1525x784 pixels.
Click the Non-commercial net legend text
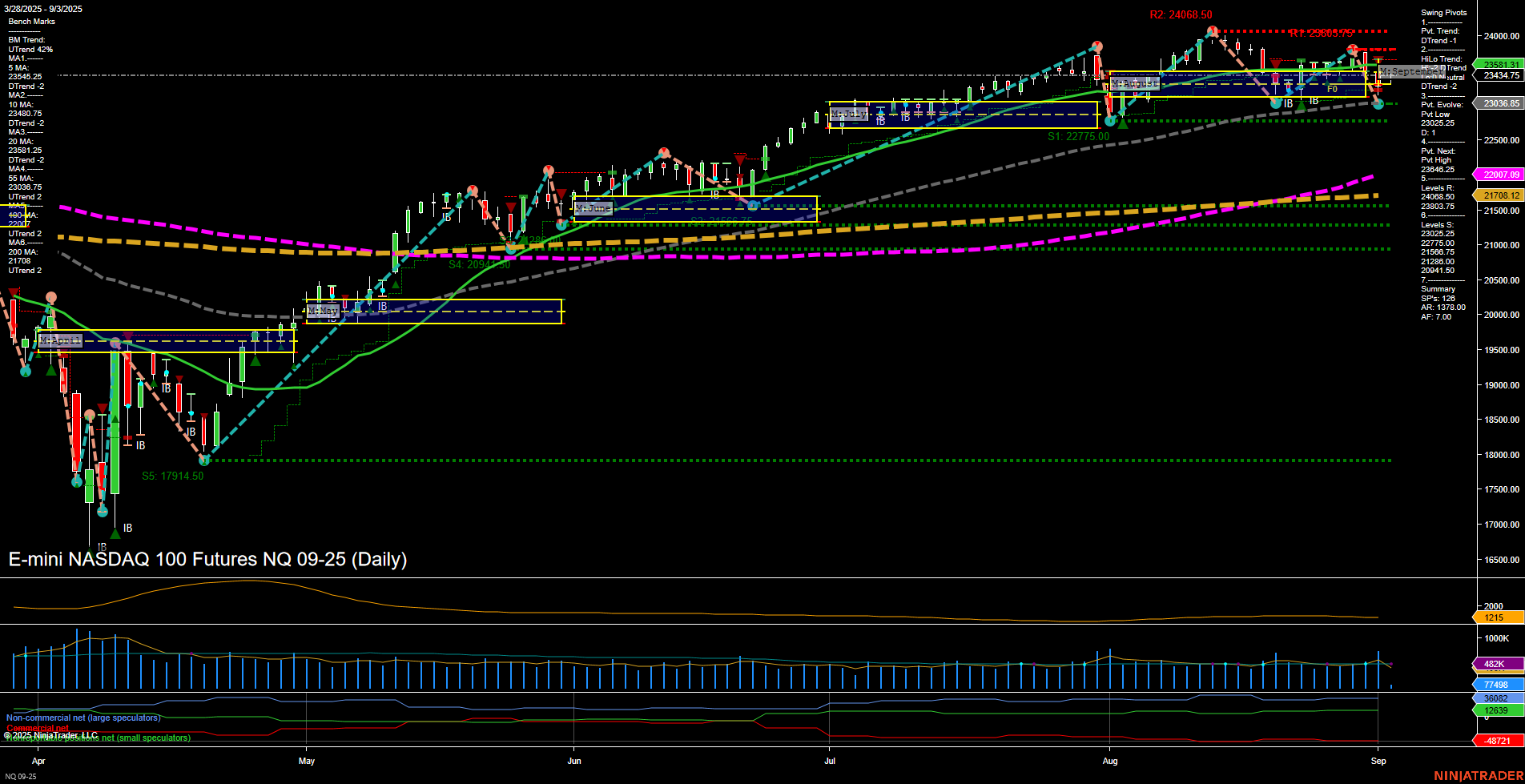point(82,718)
